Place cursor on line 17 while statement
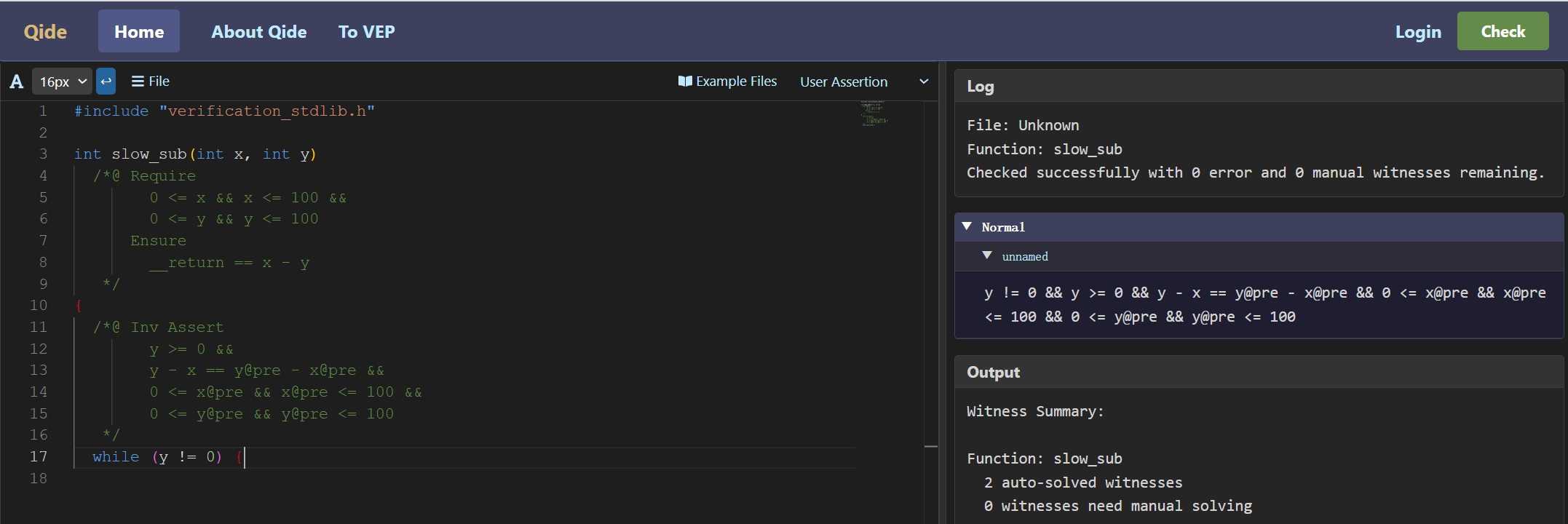 coord(157,456)
